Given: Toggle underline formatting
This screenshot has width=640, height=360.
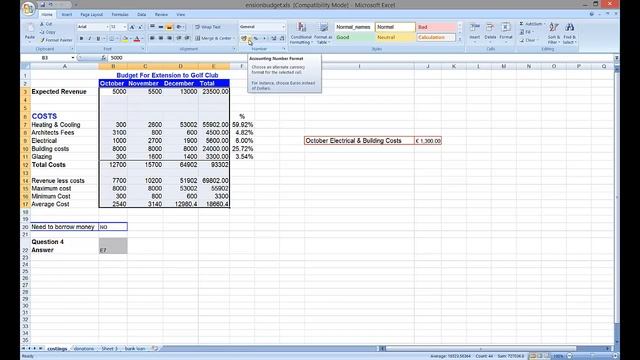Looking at the screenshot, I should [x=98, y=38].
